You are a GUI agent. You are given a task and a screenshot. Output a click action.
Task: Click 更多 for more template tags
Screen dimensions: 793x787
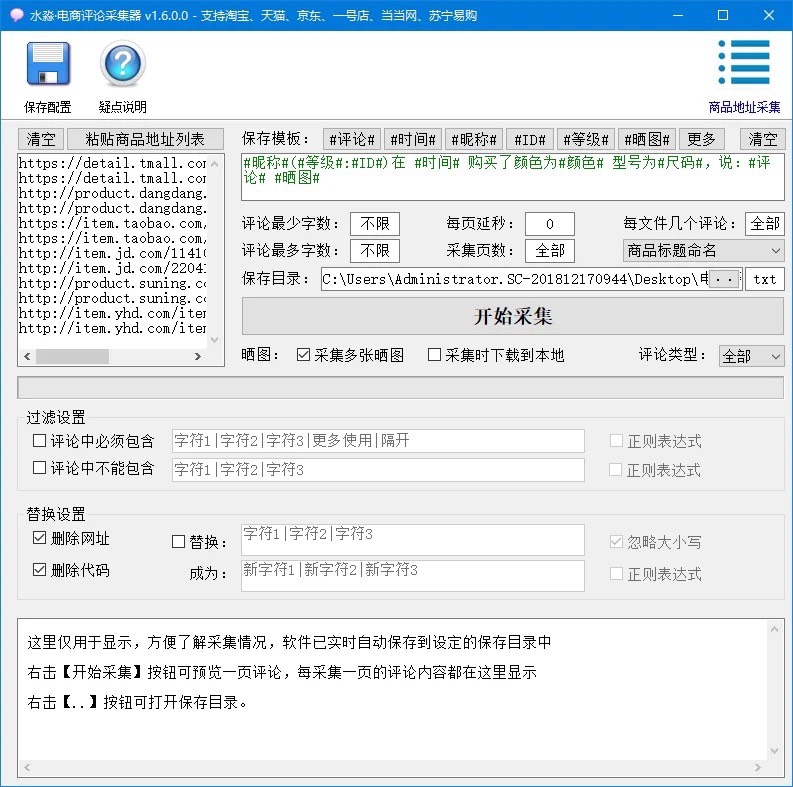tap(701, 139)
